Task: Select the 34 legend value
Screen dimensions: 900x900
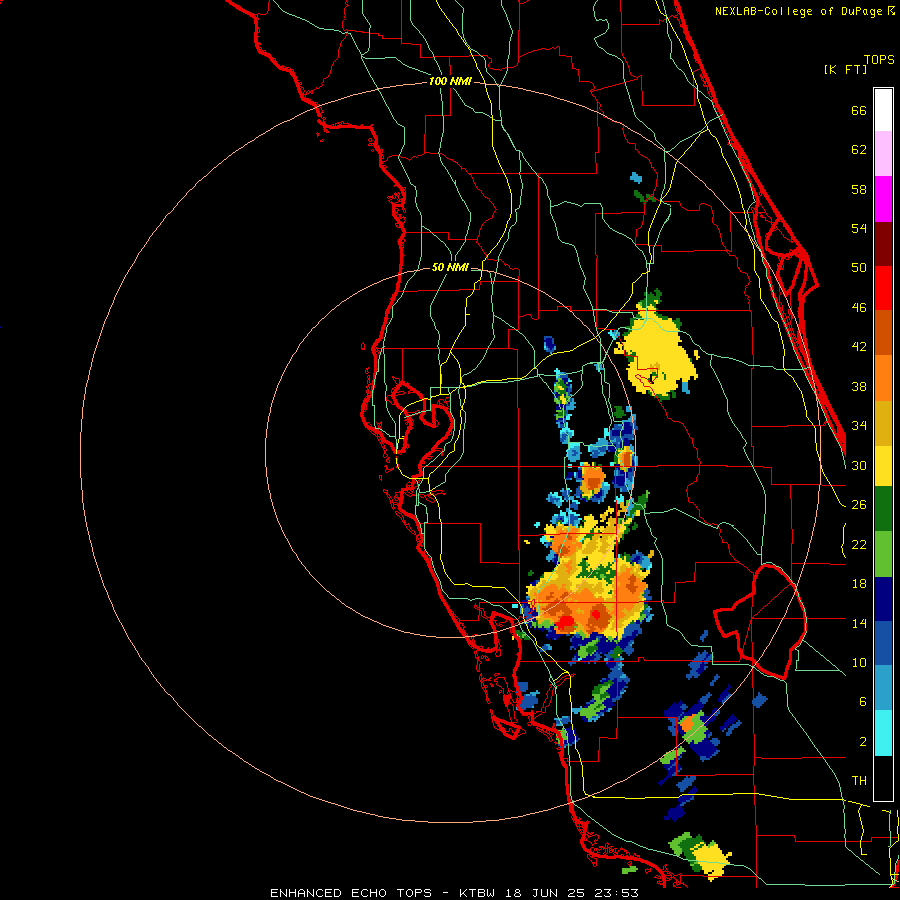Action: (x=859, y=426)
